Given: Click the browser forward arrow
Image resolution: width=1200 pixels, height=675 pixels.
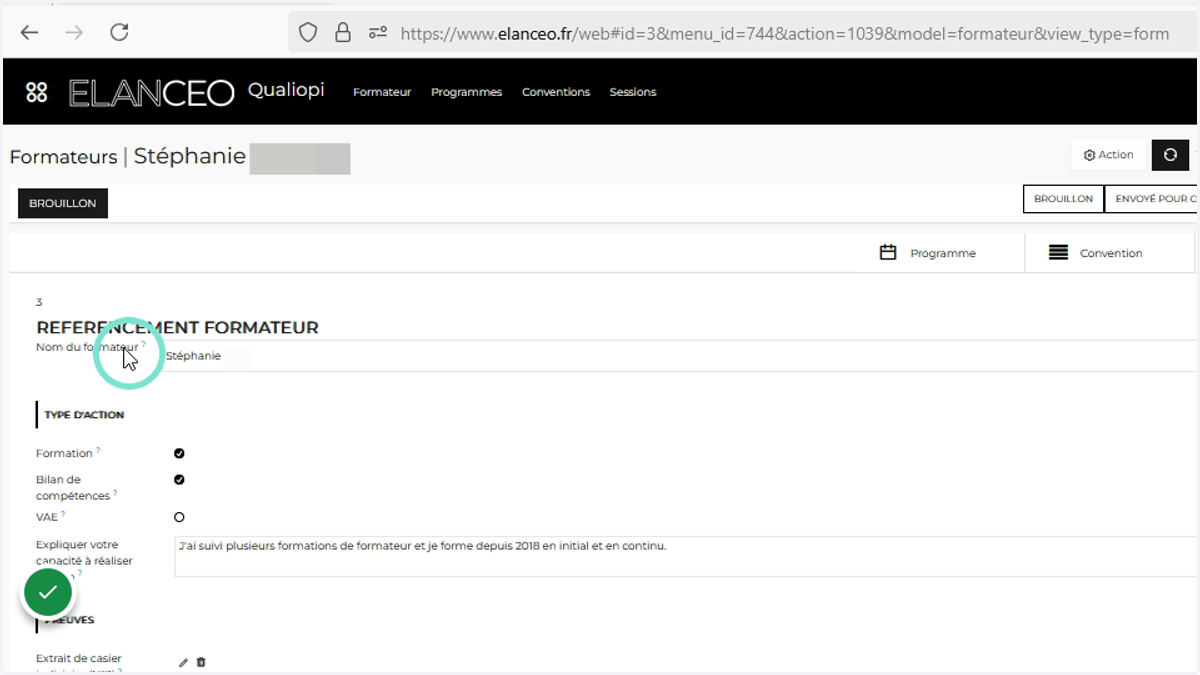Looking at the screenshot, I should pos(74,33).
